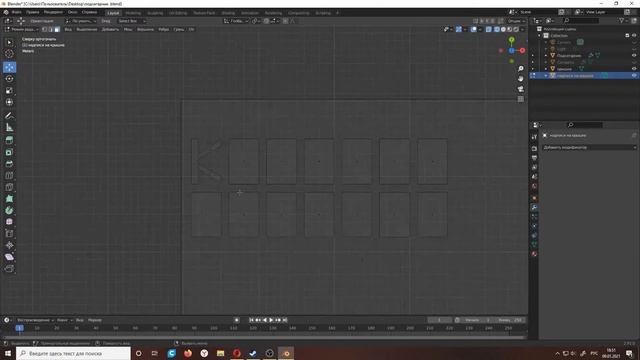Screen dimensions: 640x360
Task: Open the outliner filter dropdown
Action: point(623,20)
